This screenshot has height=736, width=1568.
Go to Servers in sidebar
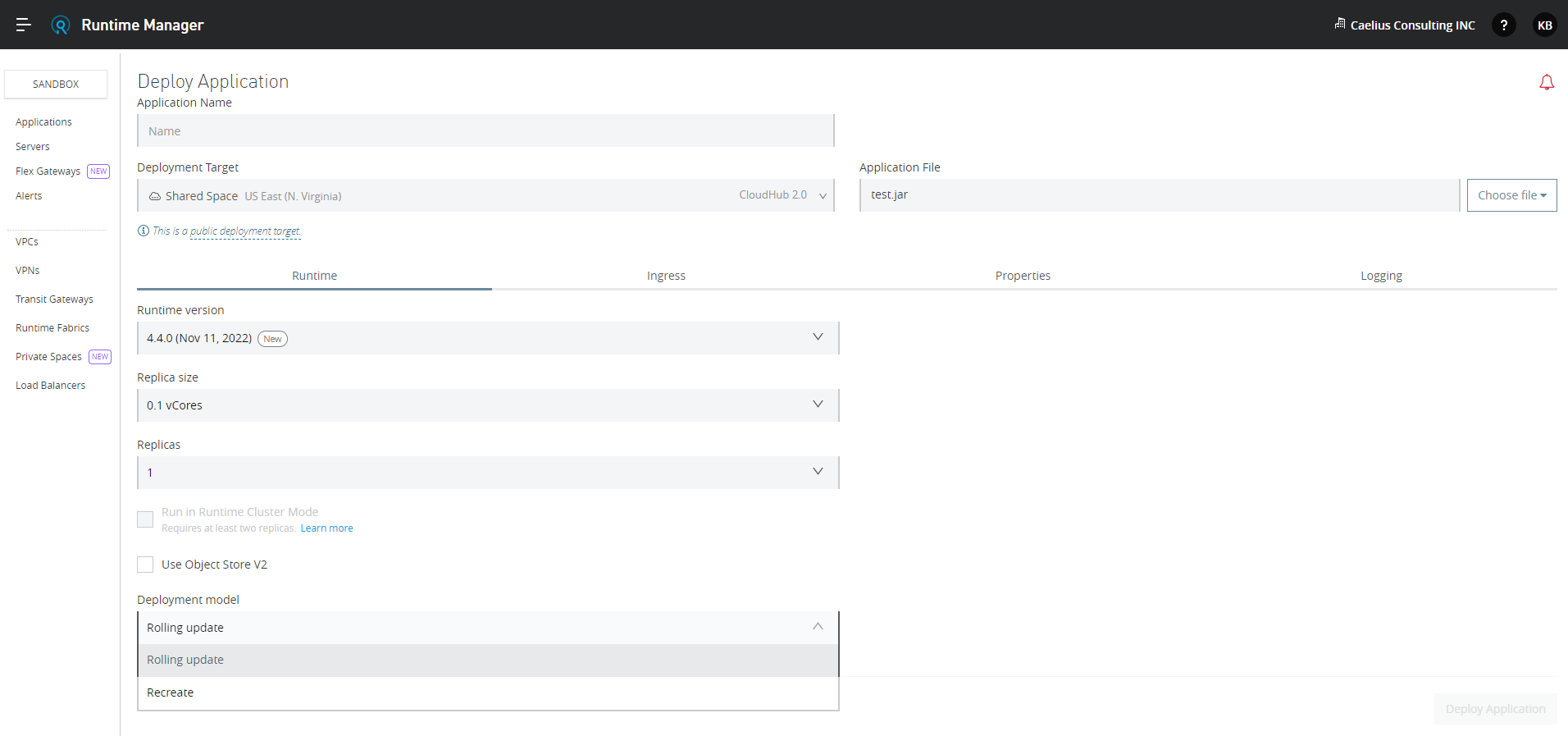pyautogui.click(x=33, y=147)
